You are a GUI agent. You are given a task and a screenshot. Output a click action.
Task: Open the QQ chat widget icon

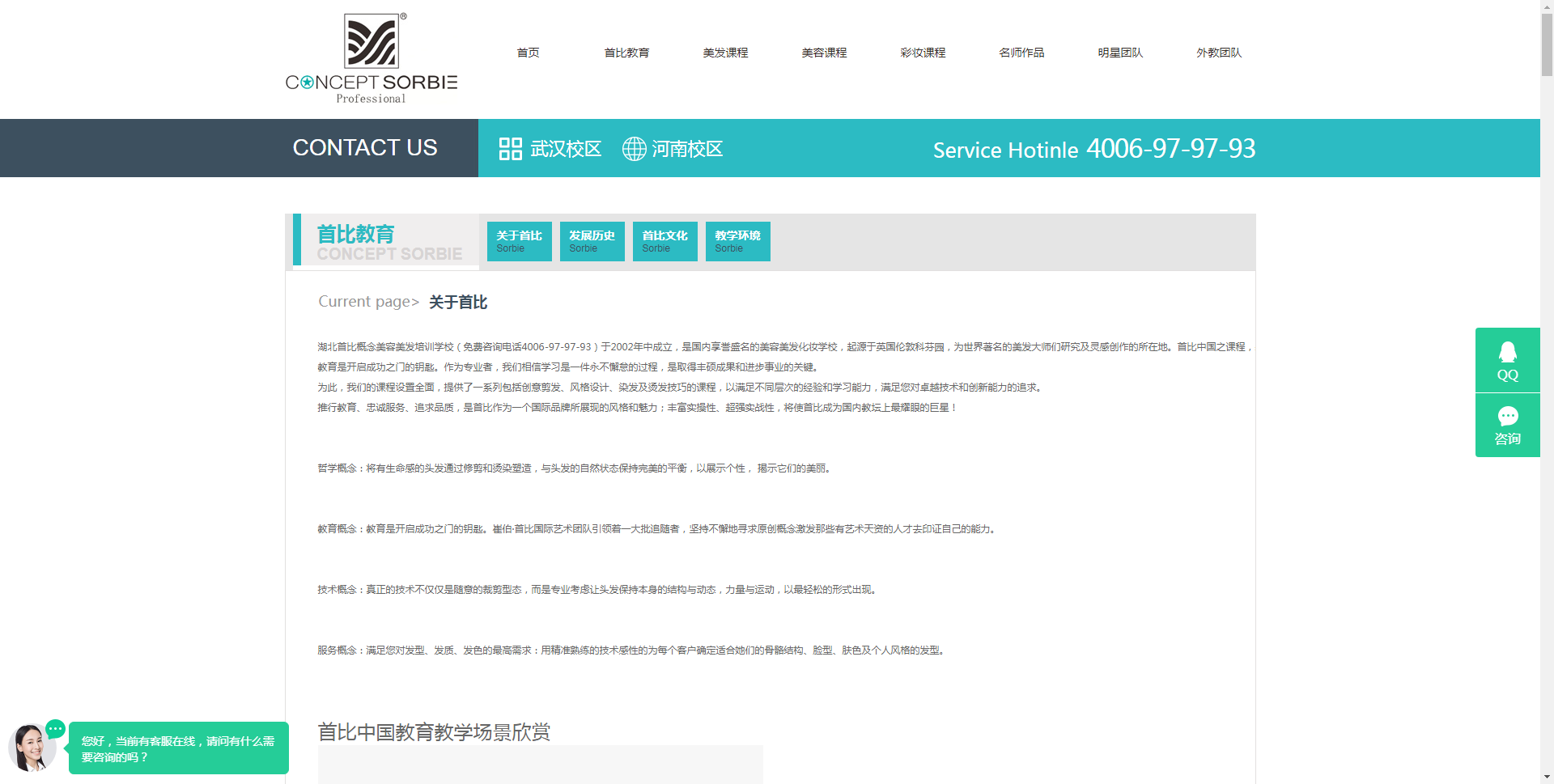[x=1507, y=360]
